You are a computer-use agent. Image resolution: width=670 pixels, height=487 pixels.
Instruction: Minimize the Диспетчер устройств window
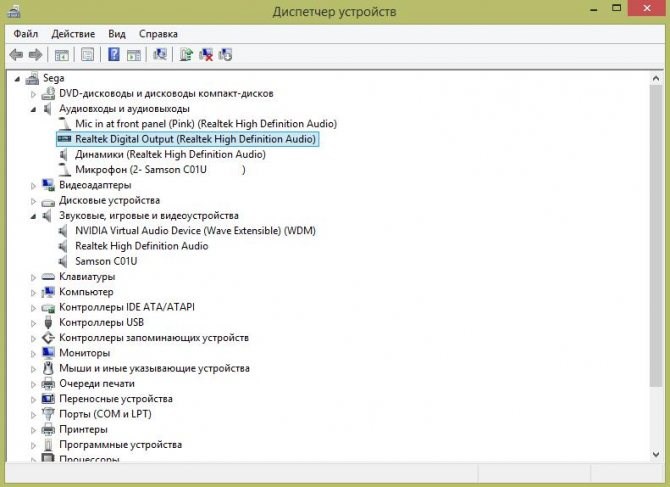(594, 9)
